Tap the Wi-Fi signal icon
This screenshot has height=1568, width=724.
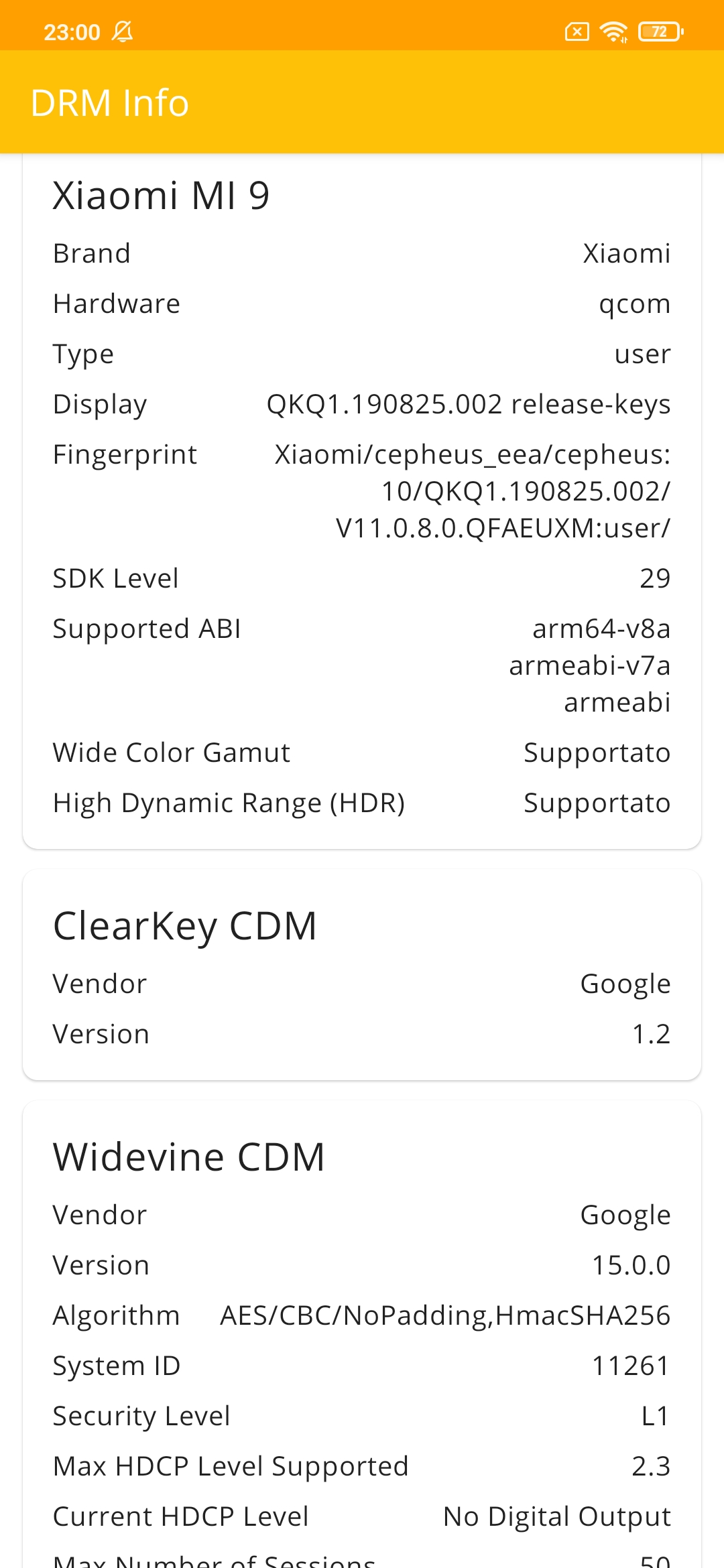pos(613,31)
